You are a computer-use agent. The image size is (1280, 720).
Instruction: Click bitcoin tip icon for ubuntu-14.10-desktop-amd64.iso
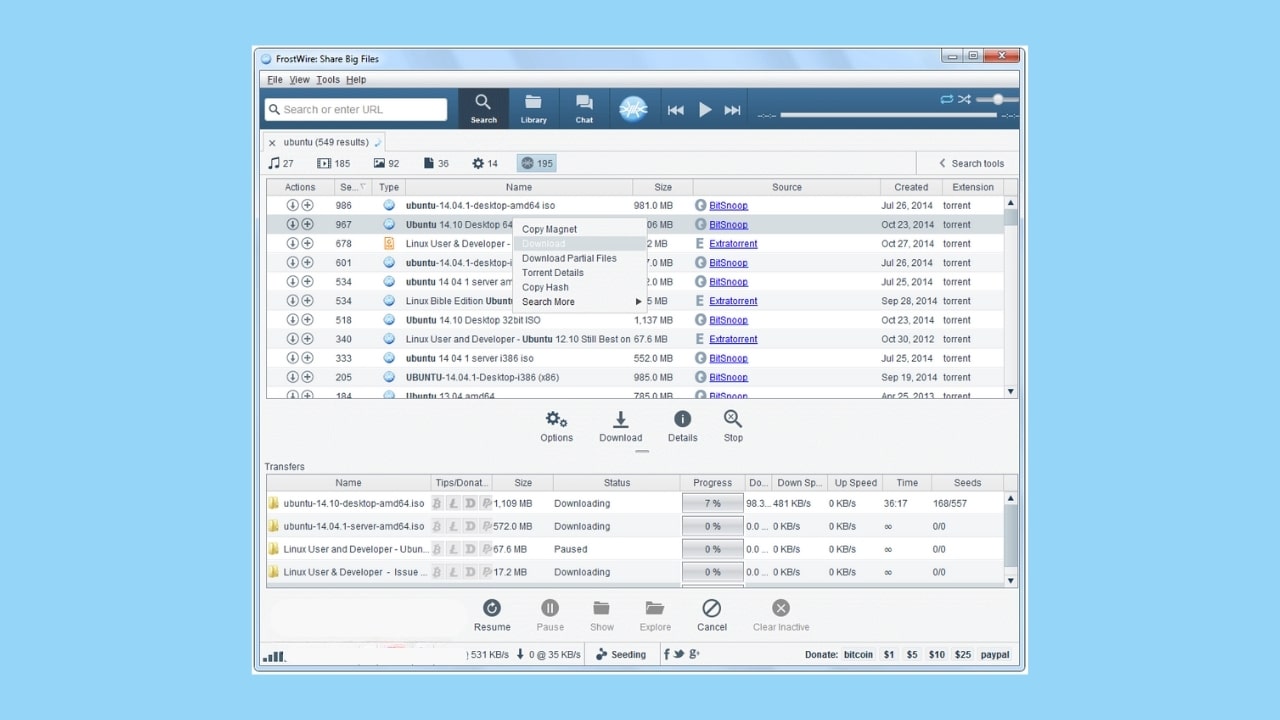pos(437,503)
